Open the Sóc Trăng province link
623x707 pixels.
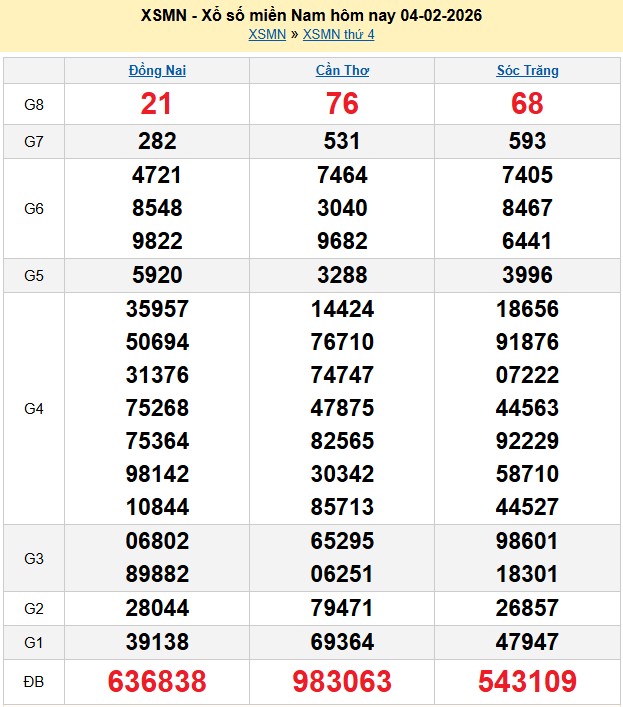pyautogui.click(x=527, y=70)
